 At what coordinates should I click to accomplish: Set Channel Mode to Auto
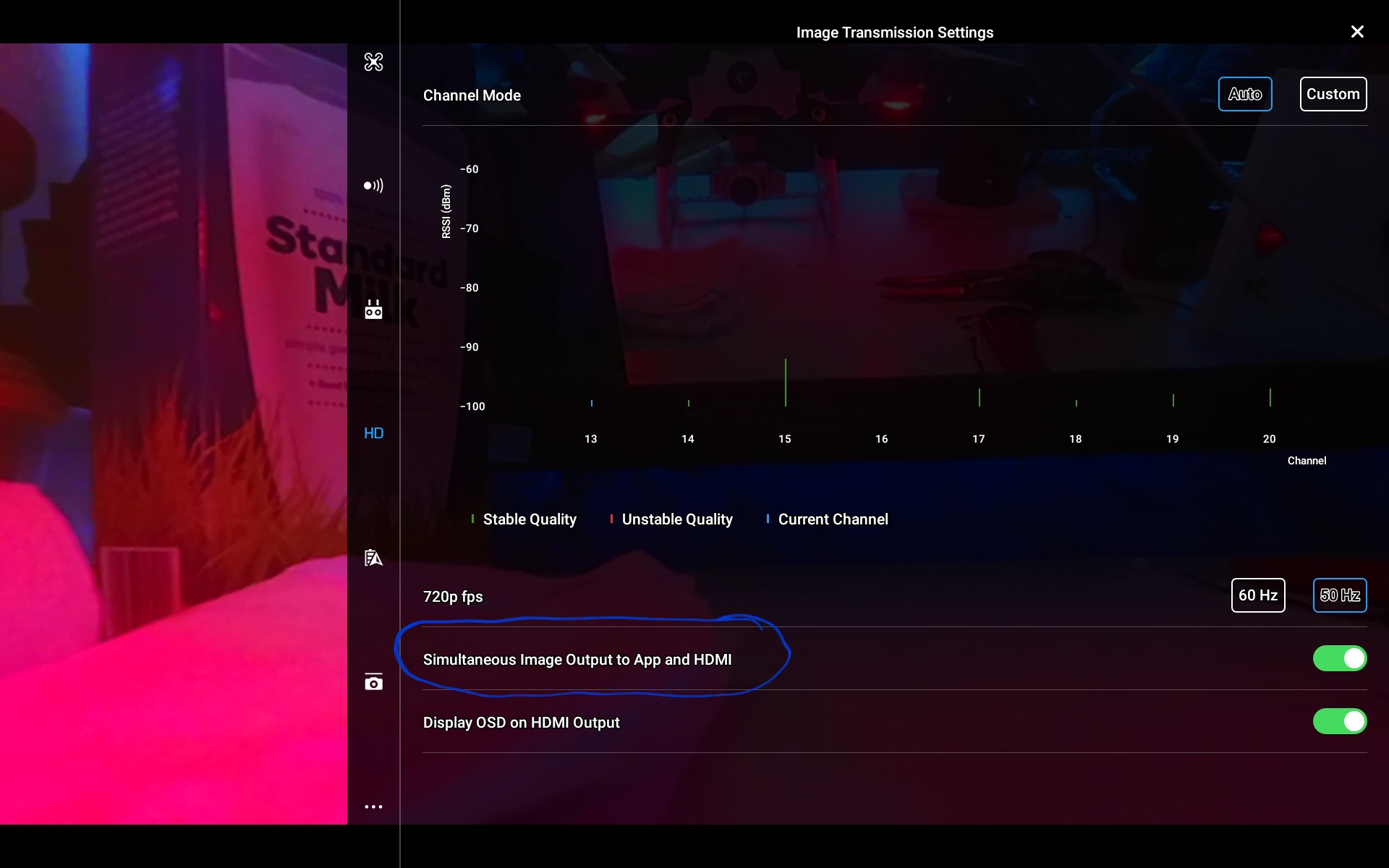point(1245,94)
